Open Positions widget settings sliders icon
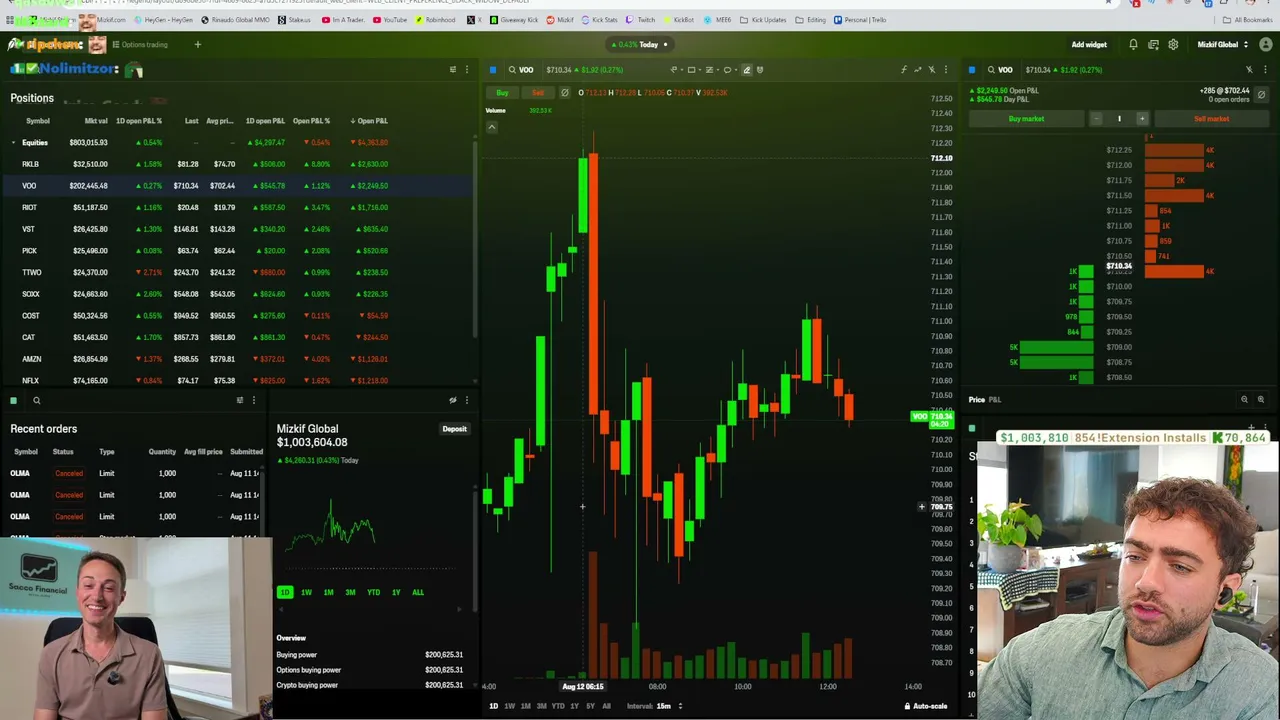The width and height of the screenshot is (1280, 720). (452, 70)
